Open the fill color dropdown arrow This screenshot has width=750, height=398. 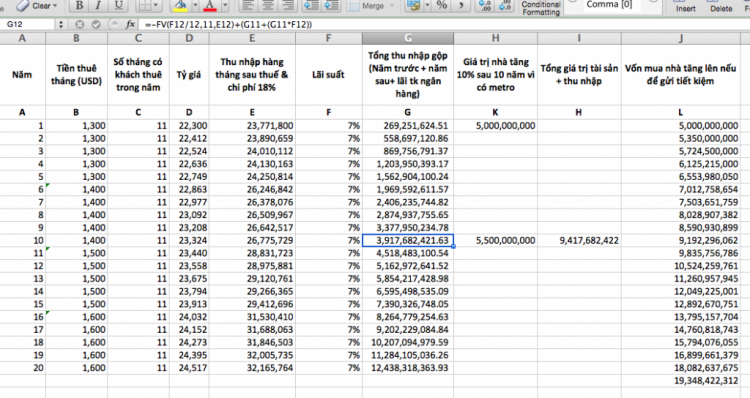coord(195,5)
